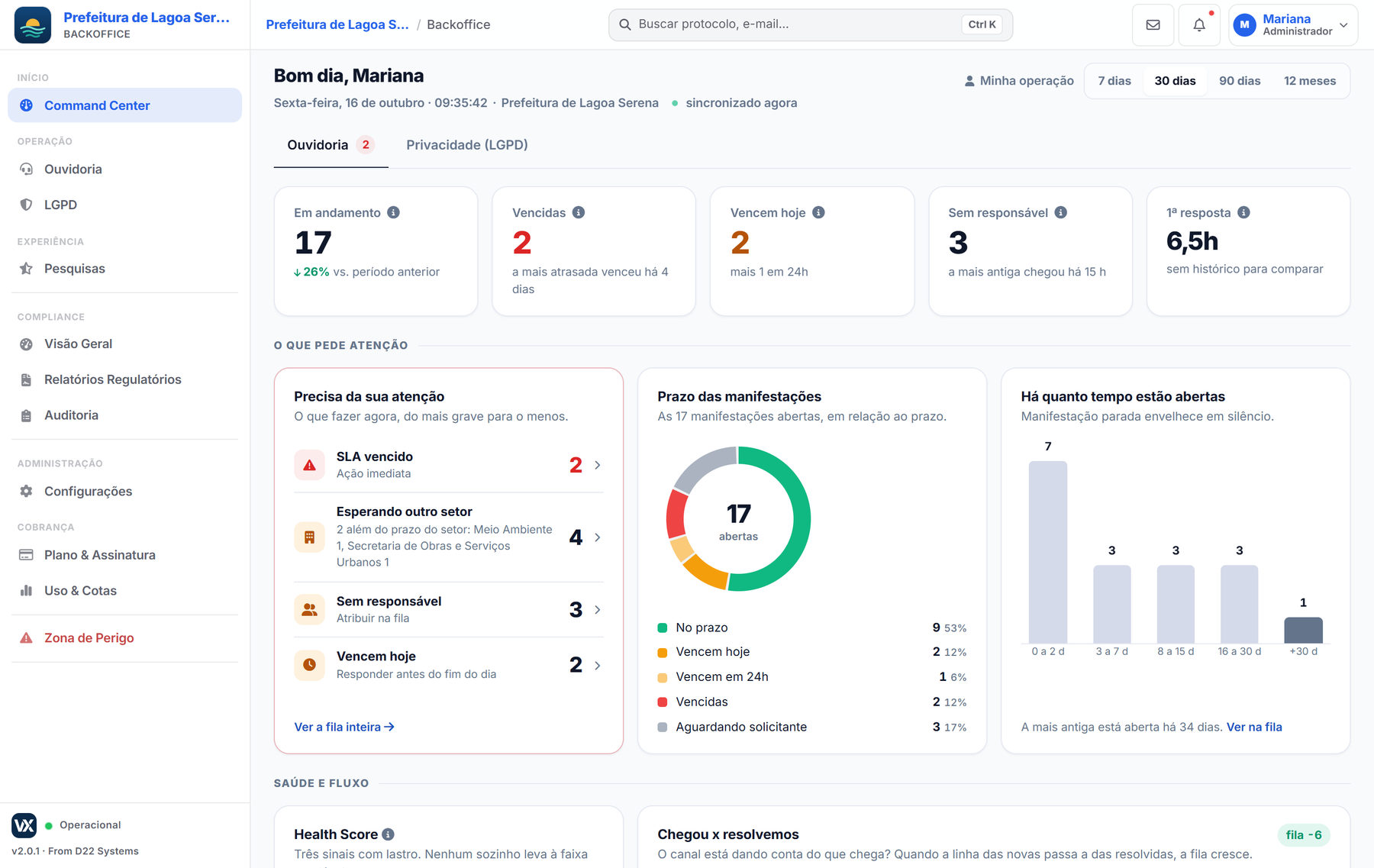This screenshot has height=868, width=1374.
Task: Expand the SLA vencido row chevron
Action: coord(597,465)
